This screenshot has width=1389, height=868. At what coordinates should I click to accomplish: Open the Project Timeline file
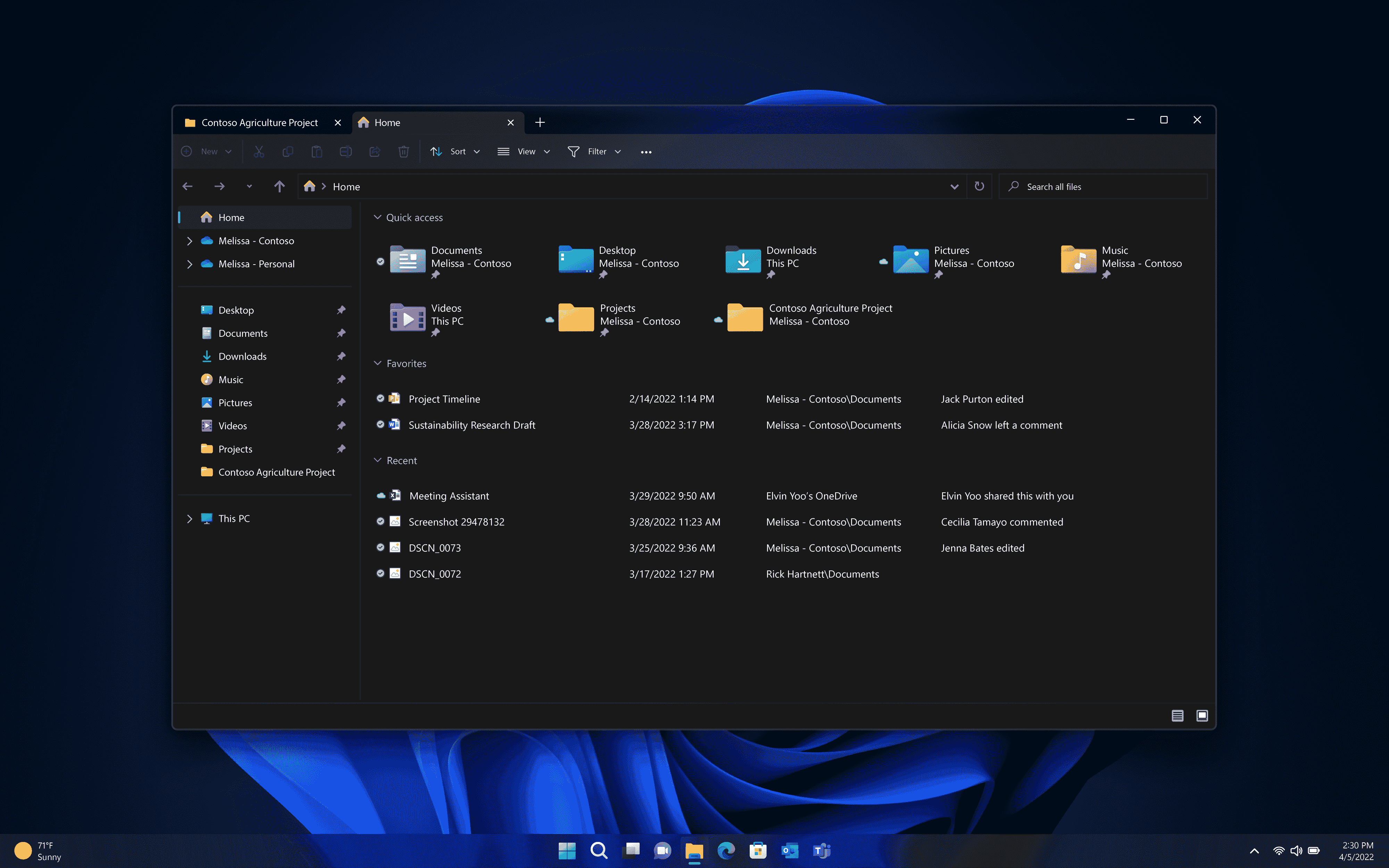pyautogui.click(x=444, y=398)
